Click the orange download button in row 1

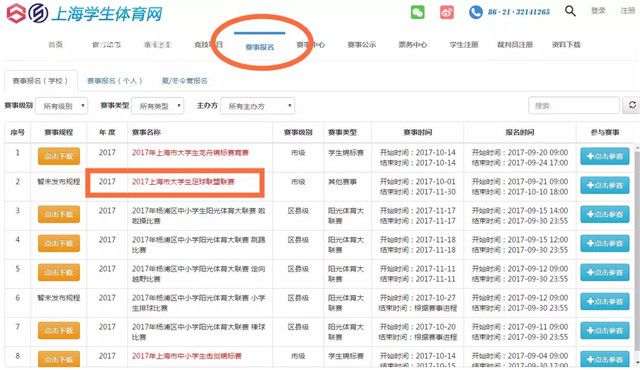(59, 156)
